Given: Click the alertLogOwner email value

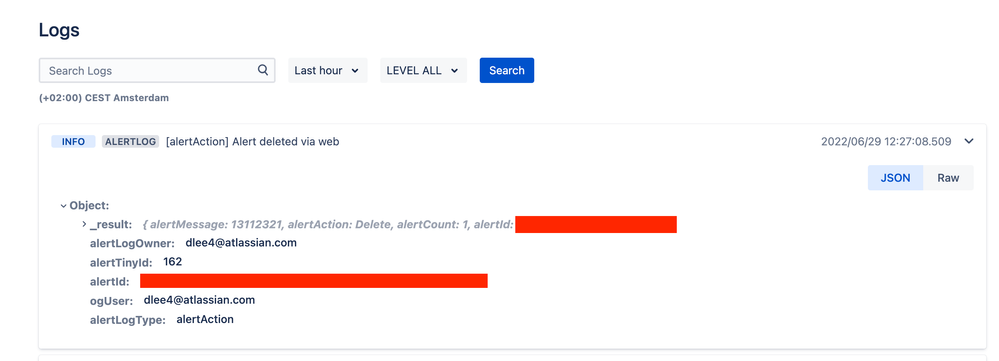Looking at the screenshot, I should tap(241, 243).
